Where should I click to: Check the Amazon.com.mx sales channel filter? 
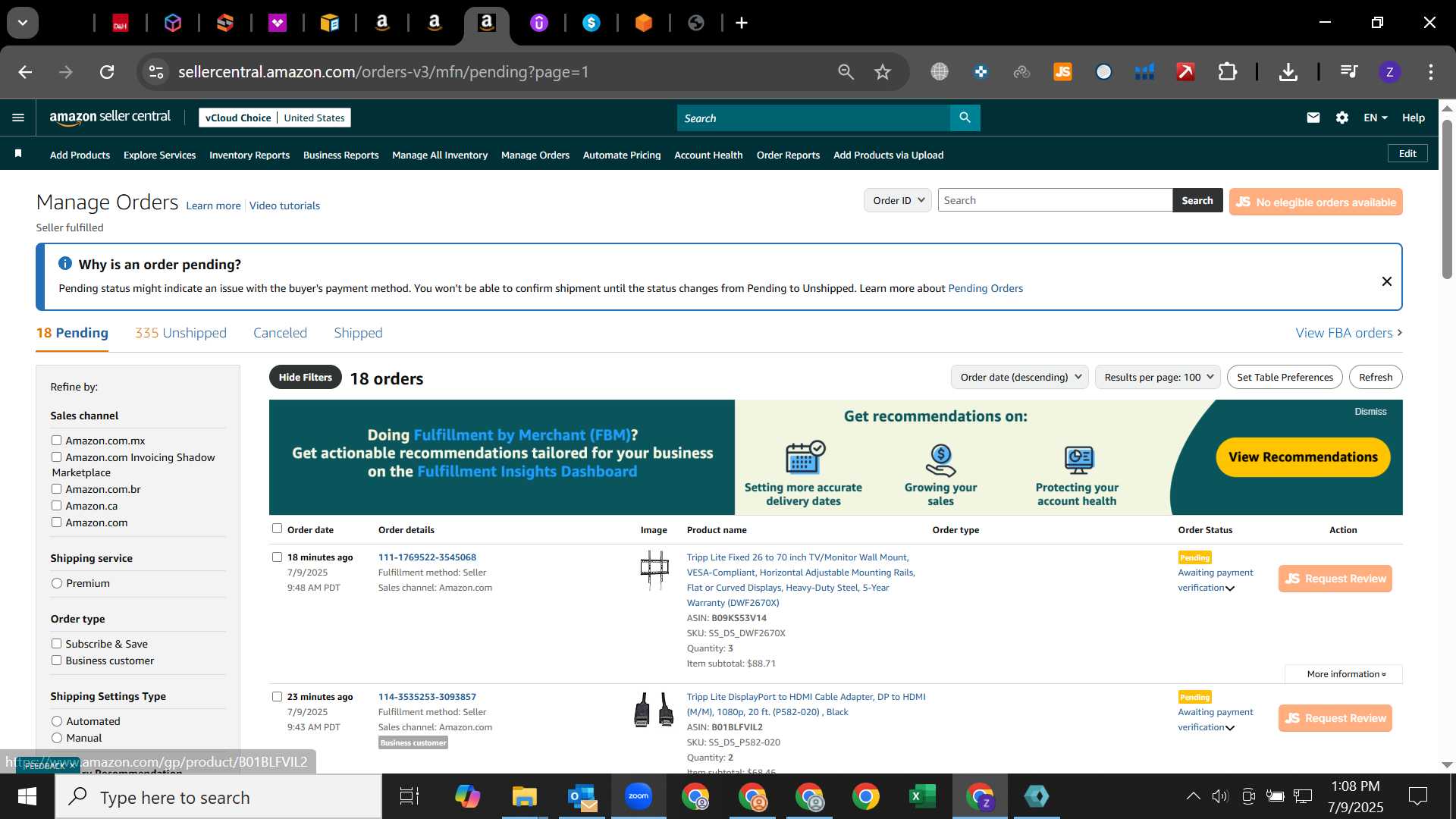(x=56, y=440)
